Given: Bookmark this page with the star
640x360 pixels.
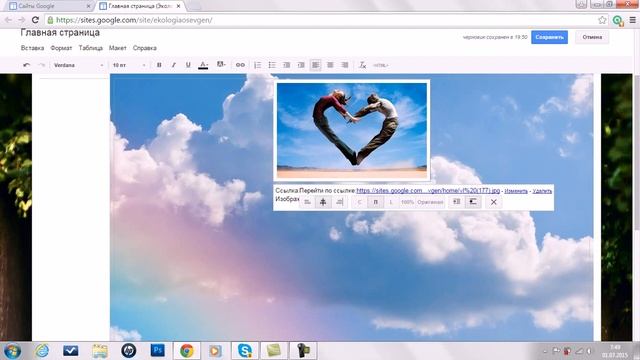Looking at the screenshot, I should [x=602, y=20].
